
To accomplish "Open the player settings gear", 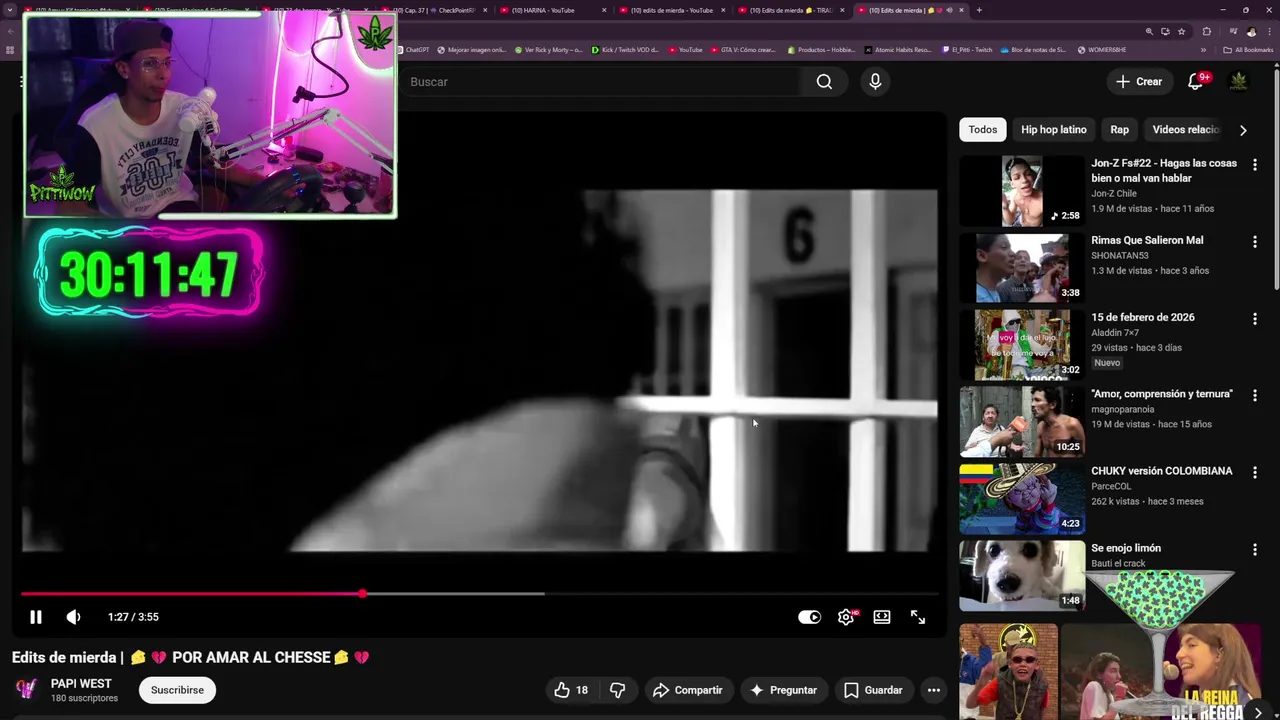I will click(x=846, y=617).
